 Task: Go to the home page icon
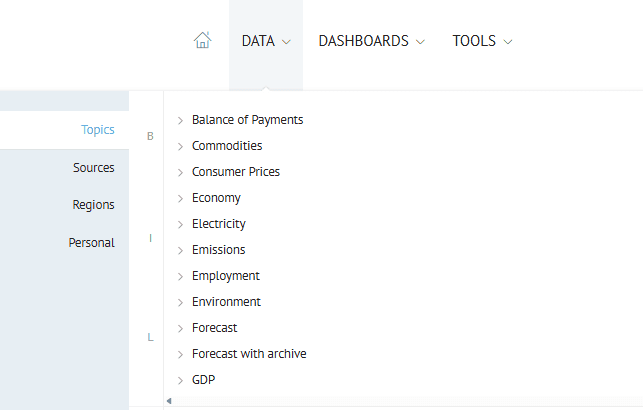click(x=203, y=40)
